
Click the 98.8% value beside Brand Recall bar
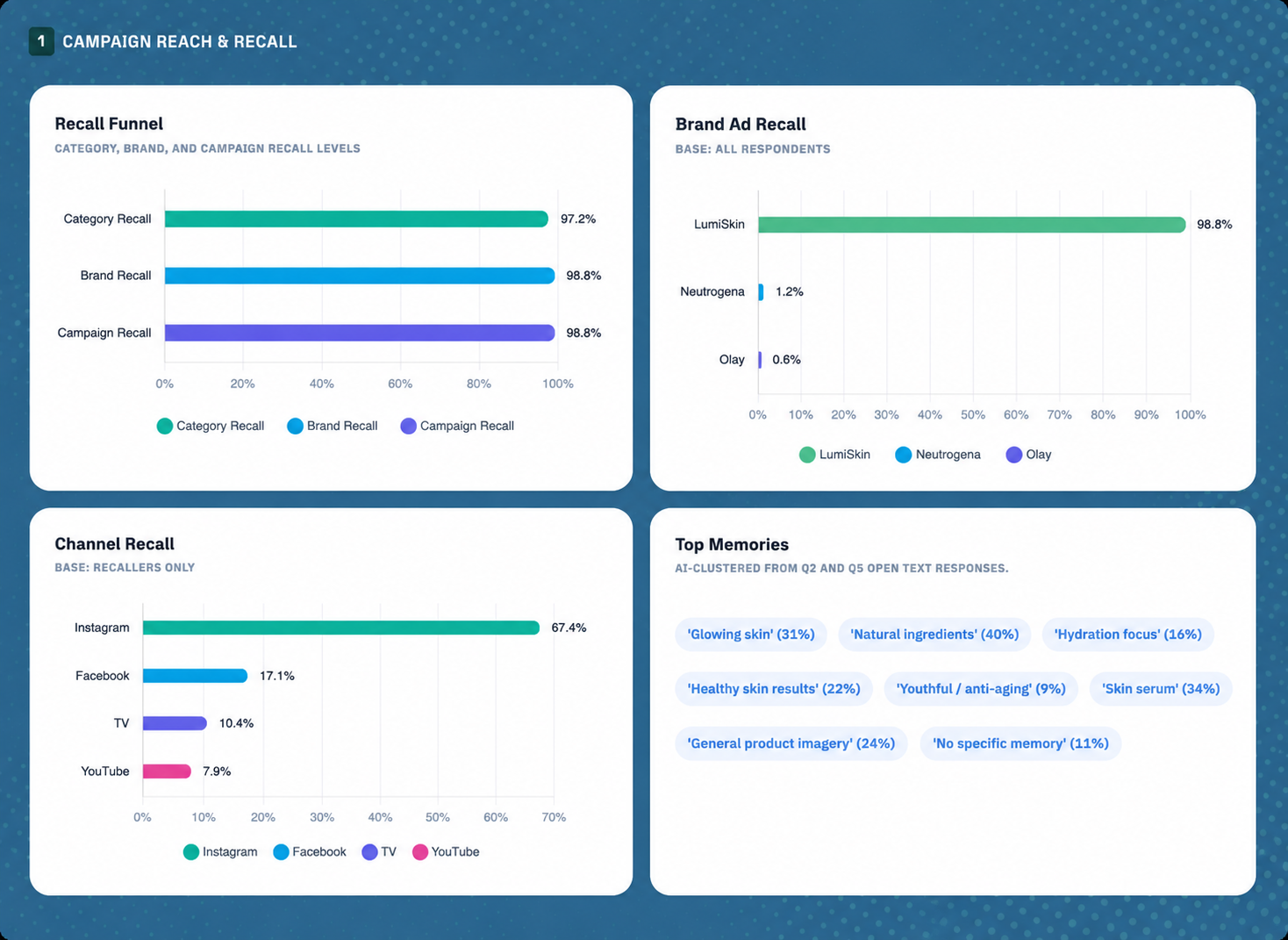tap(583, 276)
